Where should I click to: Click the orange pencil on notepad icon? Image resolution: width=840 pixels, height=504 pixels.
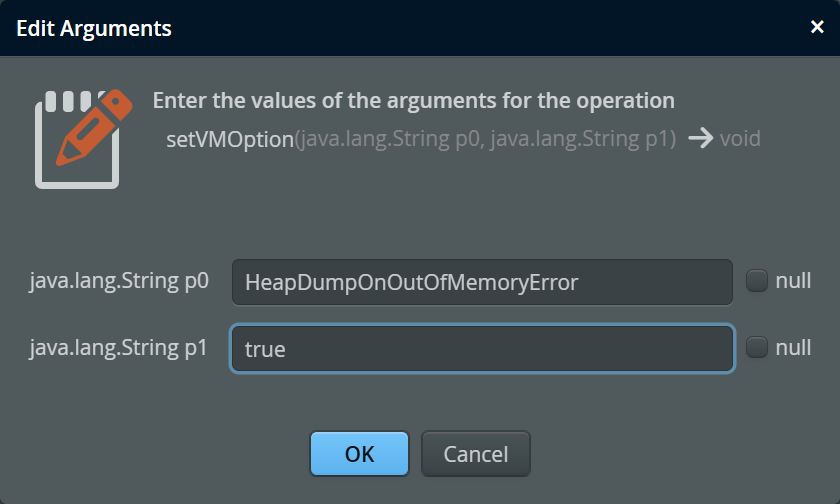pos(94,127)
